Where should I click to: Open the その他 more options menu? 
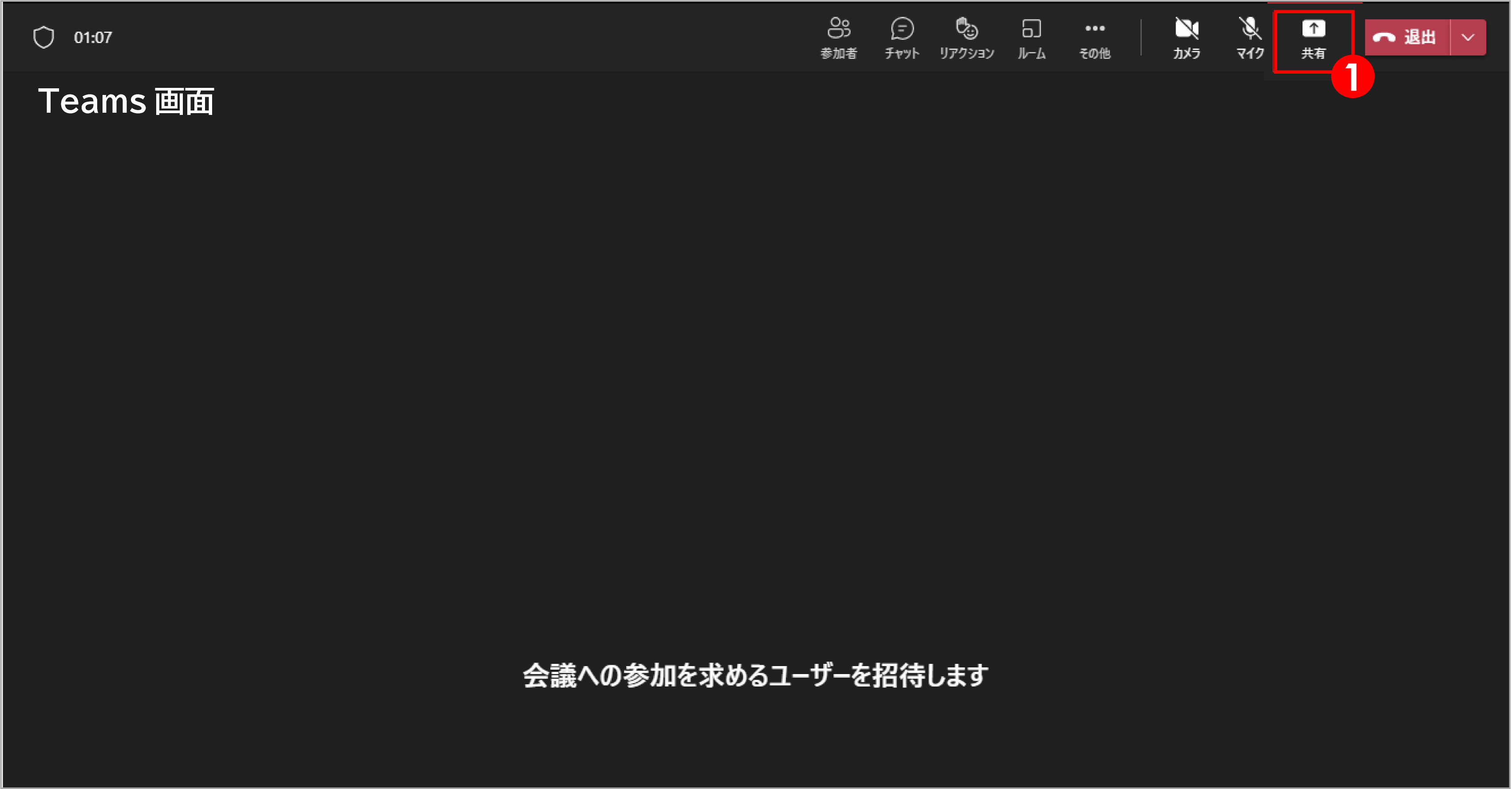coord(1095,38)
